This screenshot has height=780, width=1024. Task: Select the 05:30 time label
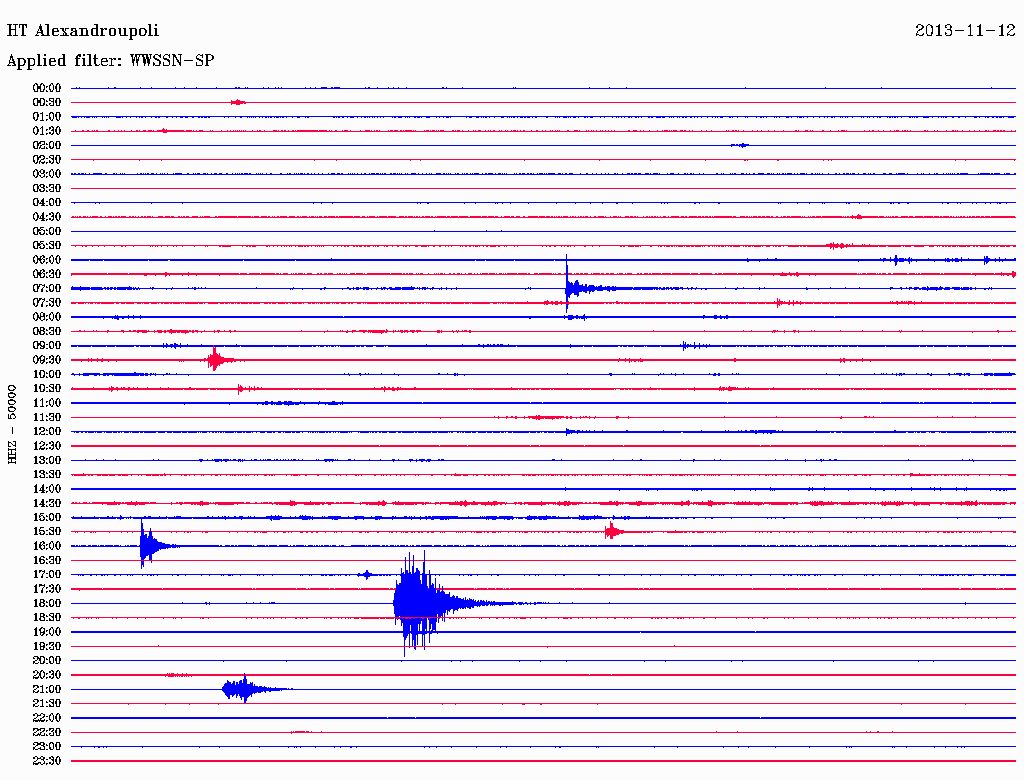tap(47, 246)
